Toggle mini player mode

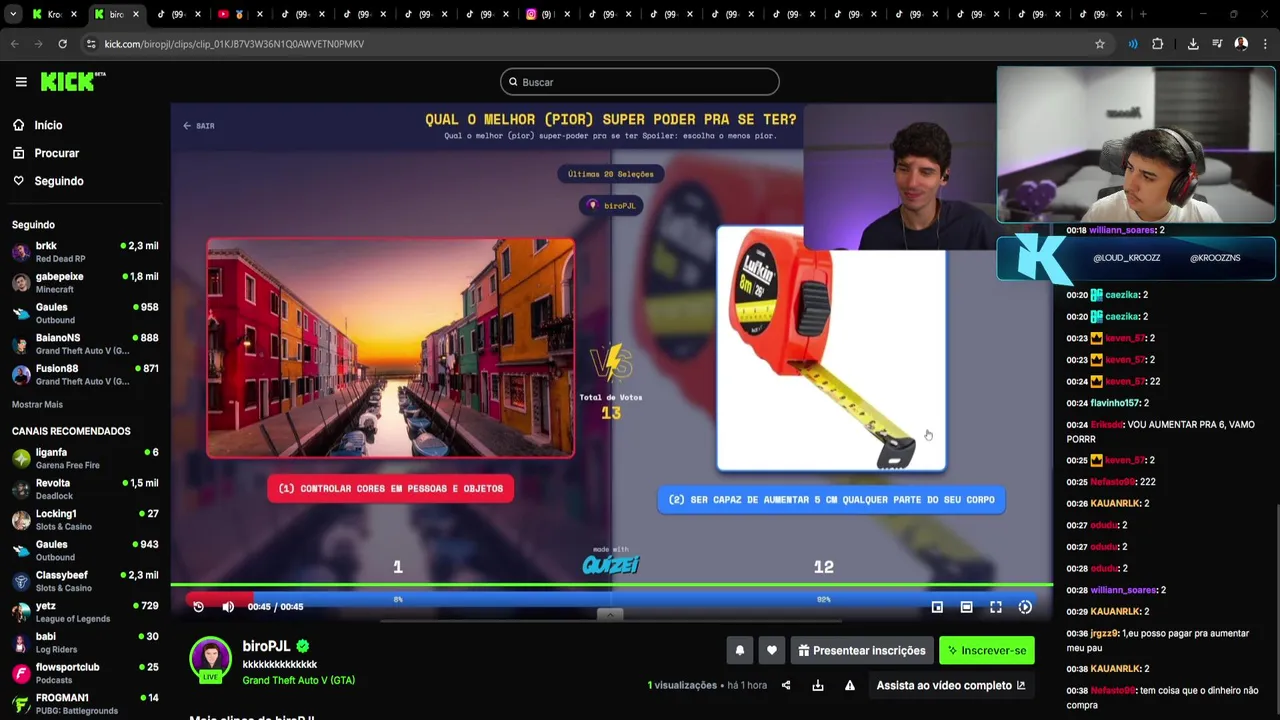click(x=937, y=607)
